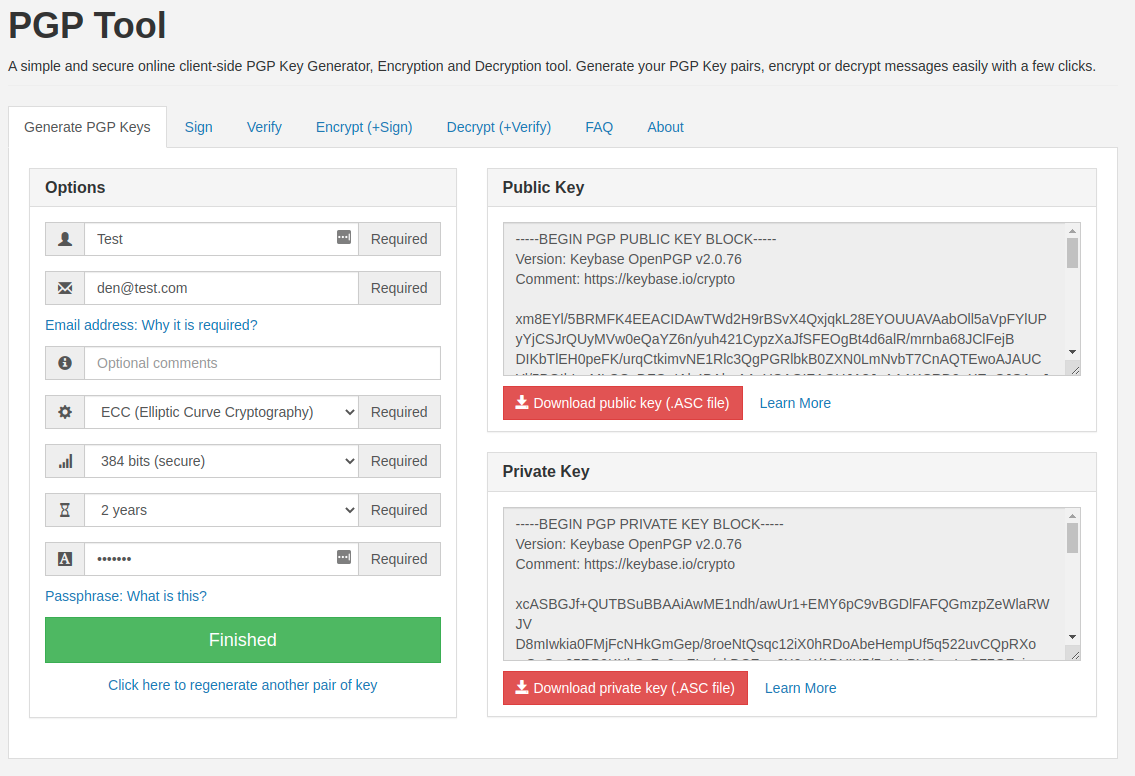Switch to the Sign tab
Image resolution: width=1135 pixels, height=776 pixels.
[x=198, y=127]
